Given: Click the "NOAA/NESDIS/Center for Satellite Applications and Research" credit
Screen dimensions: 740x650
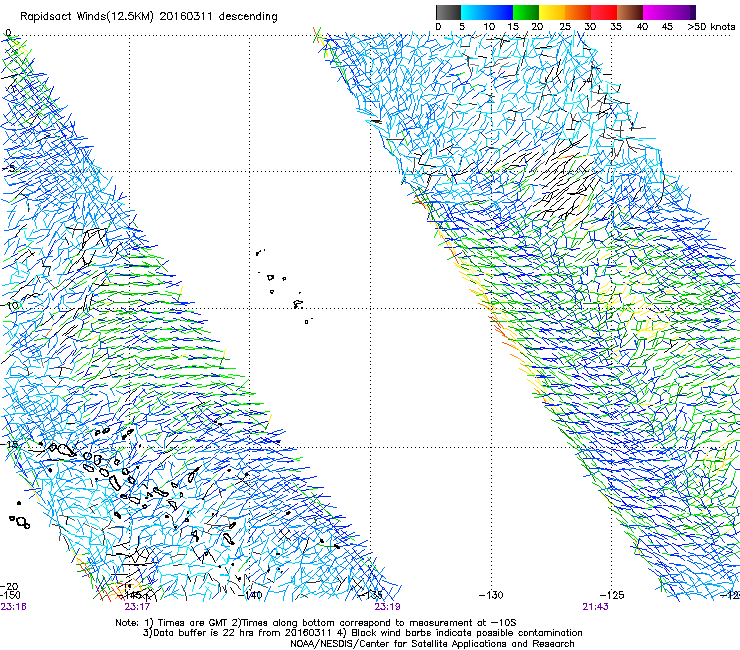Looking at the screenshot, I should point(432,644).
